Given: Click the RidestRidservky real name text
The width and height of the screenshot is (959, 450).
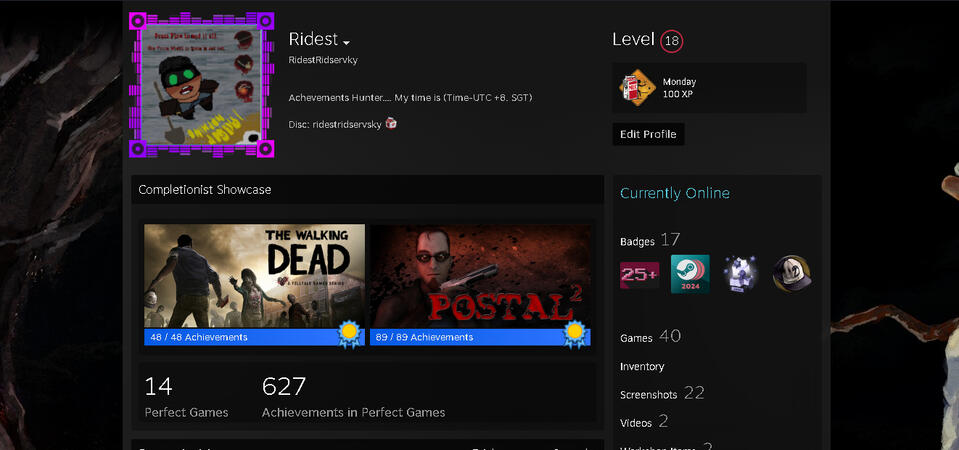Looking at the screenshot, I should pos(323,60).
